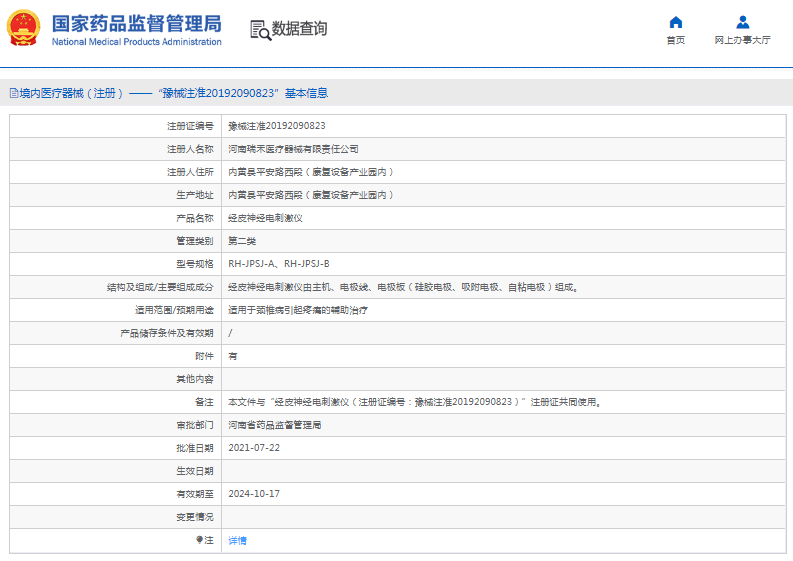The height and width of the screenshot is (561, 793).
Task: Click the small icon before 境内医疗器械
Action: 13,93
